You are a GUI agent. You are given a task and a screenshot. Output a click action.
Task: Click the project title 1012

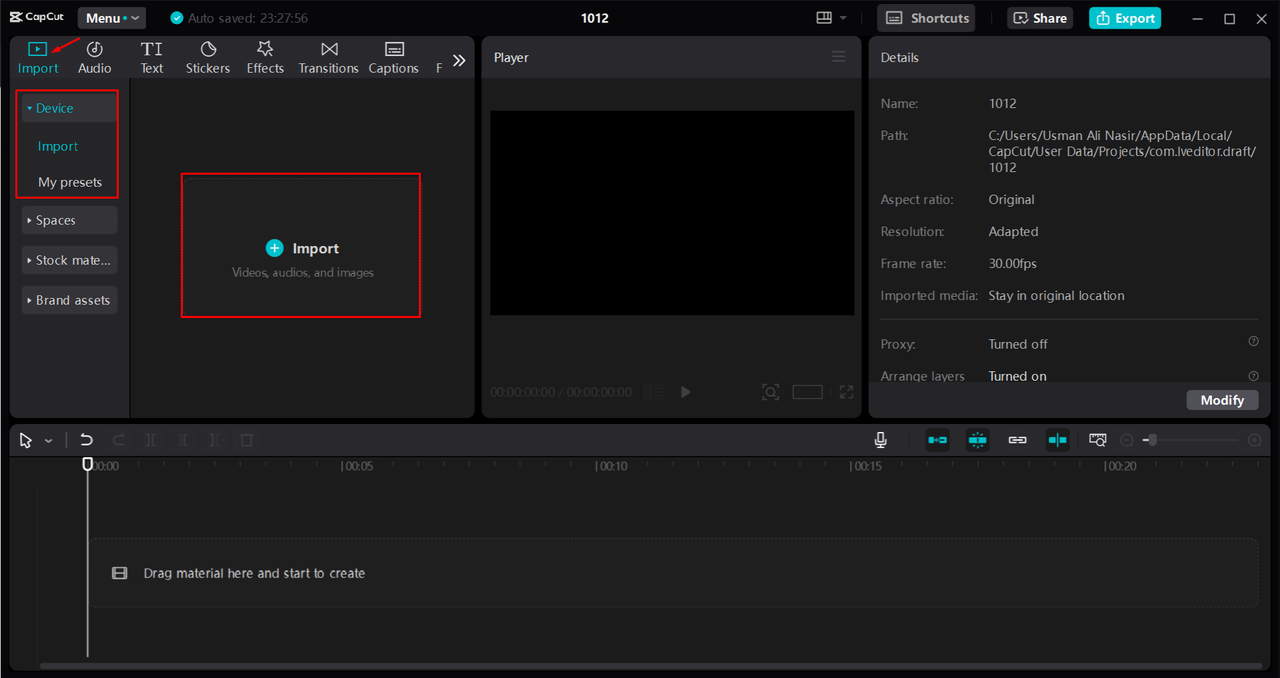click(x=594, y=18)
